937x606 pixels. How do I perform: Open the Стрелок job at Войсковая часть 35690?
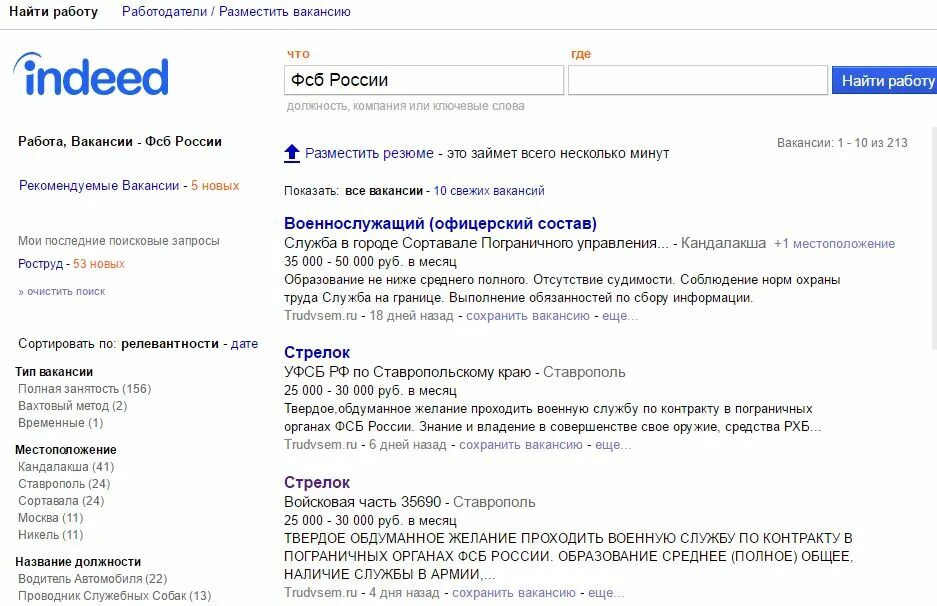pyautogui.click(x=317, y=482)
